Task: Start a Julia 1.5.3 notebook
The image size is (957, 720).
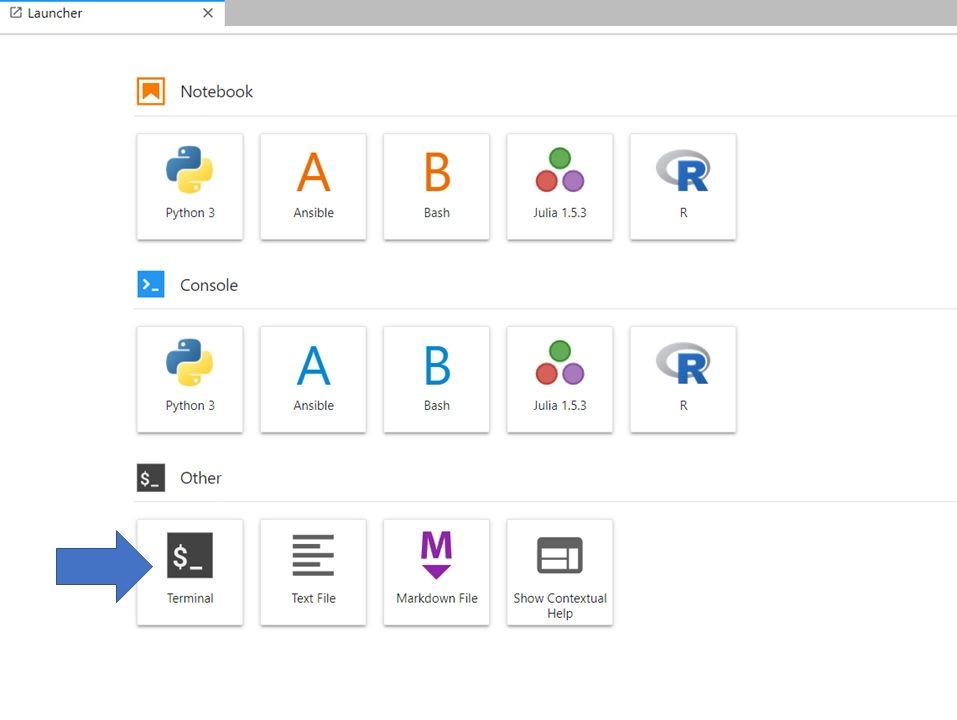Action: 560,187
